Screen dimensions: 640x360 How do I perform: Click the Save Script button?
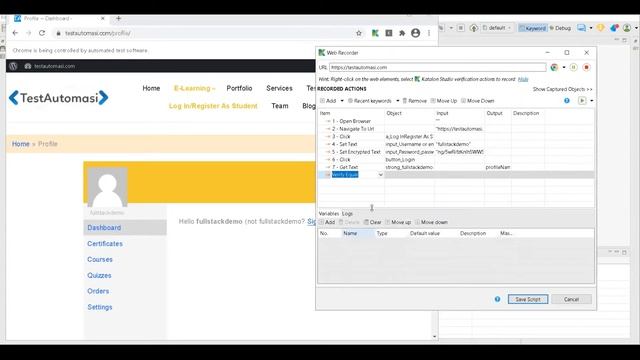528,299
